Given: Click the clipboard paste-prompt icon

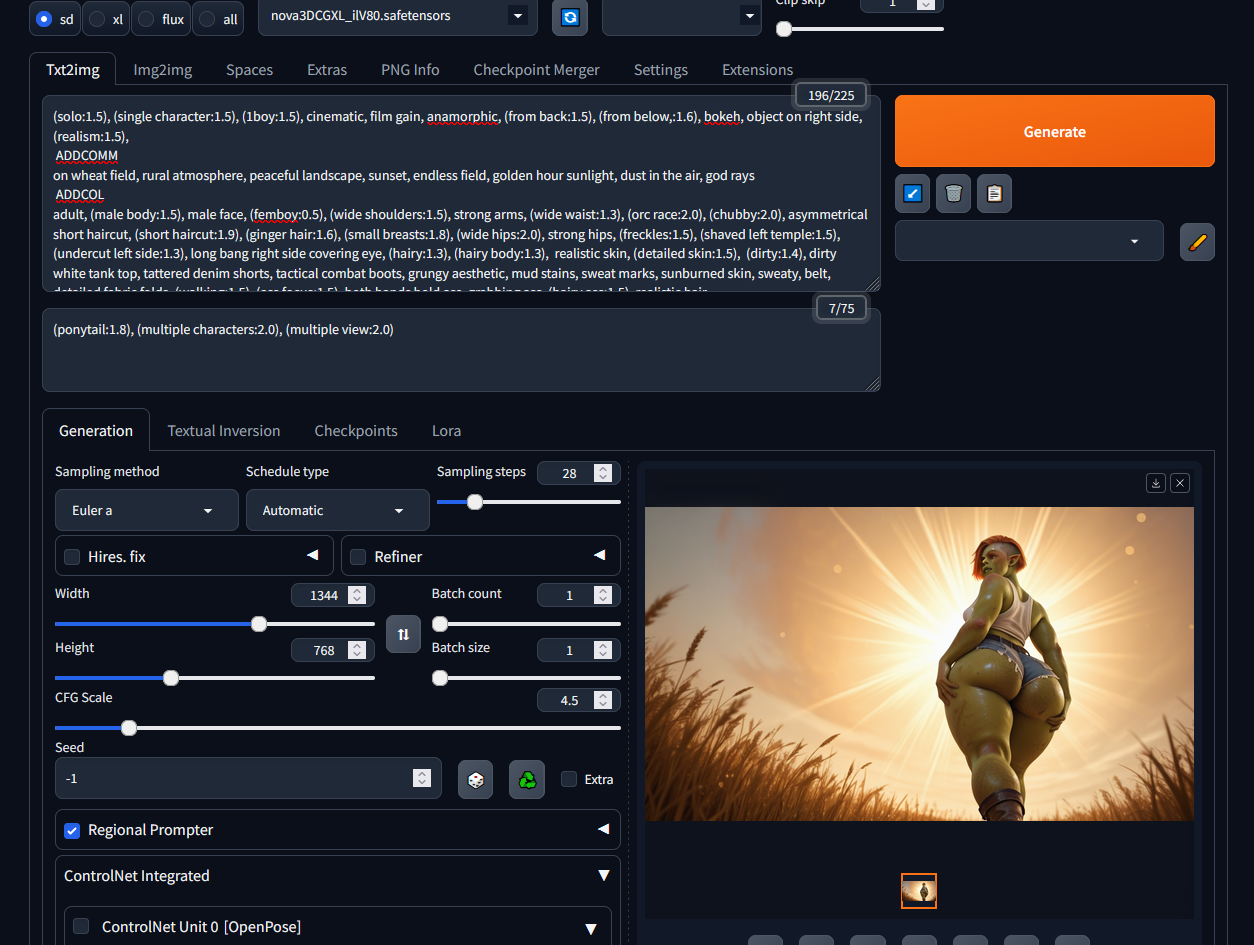Looking at the screenshot, I should (x=994, y=193).
